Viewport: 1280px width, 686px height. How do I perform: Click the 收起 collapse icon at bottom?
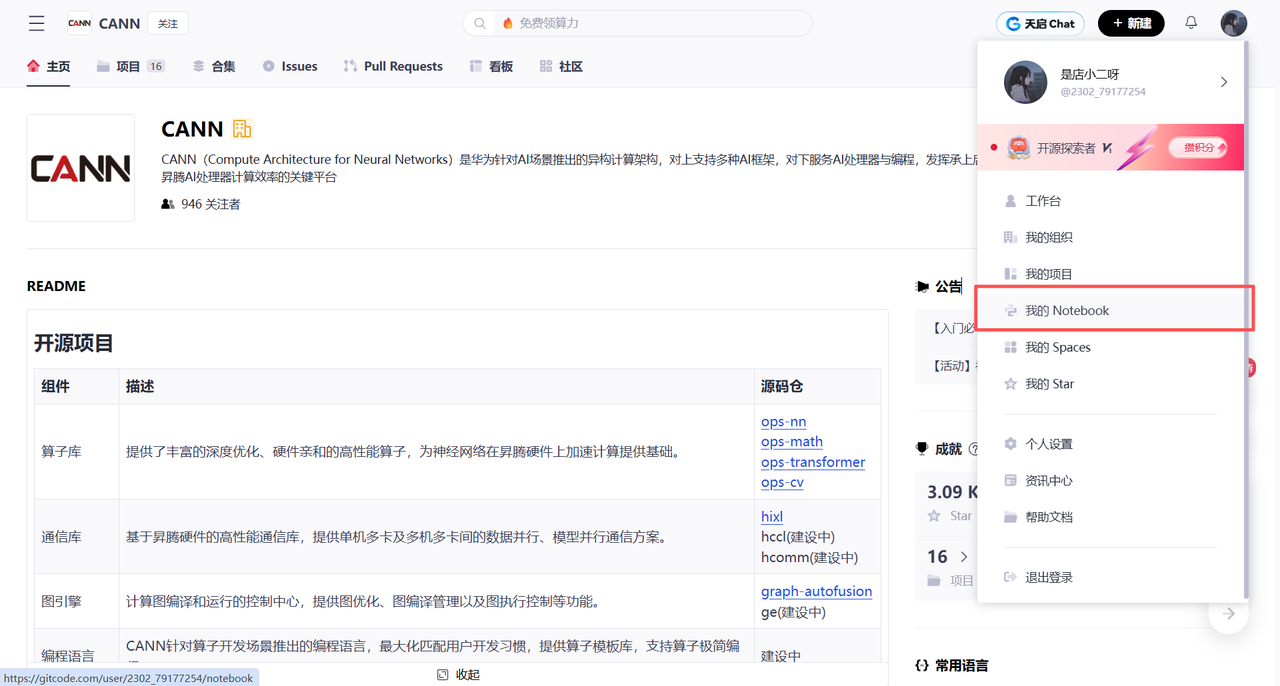442,675
